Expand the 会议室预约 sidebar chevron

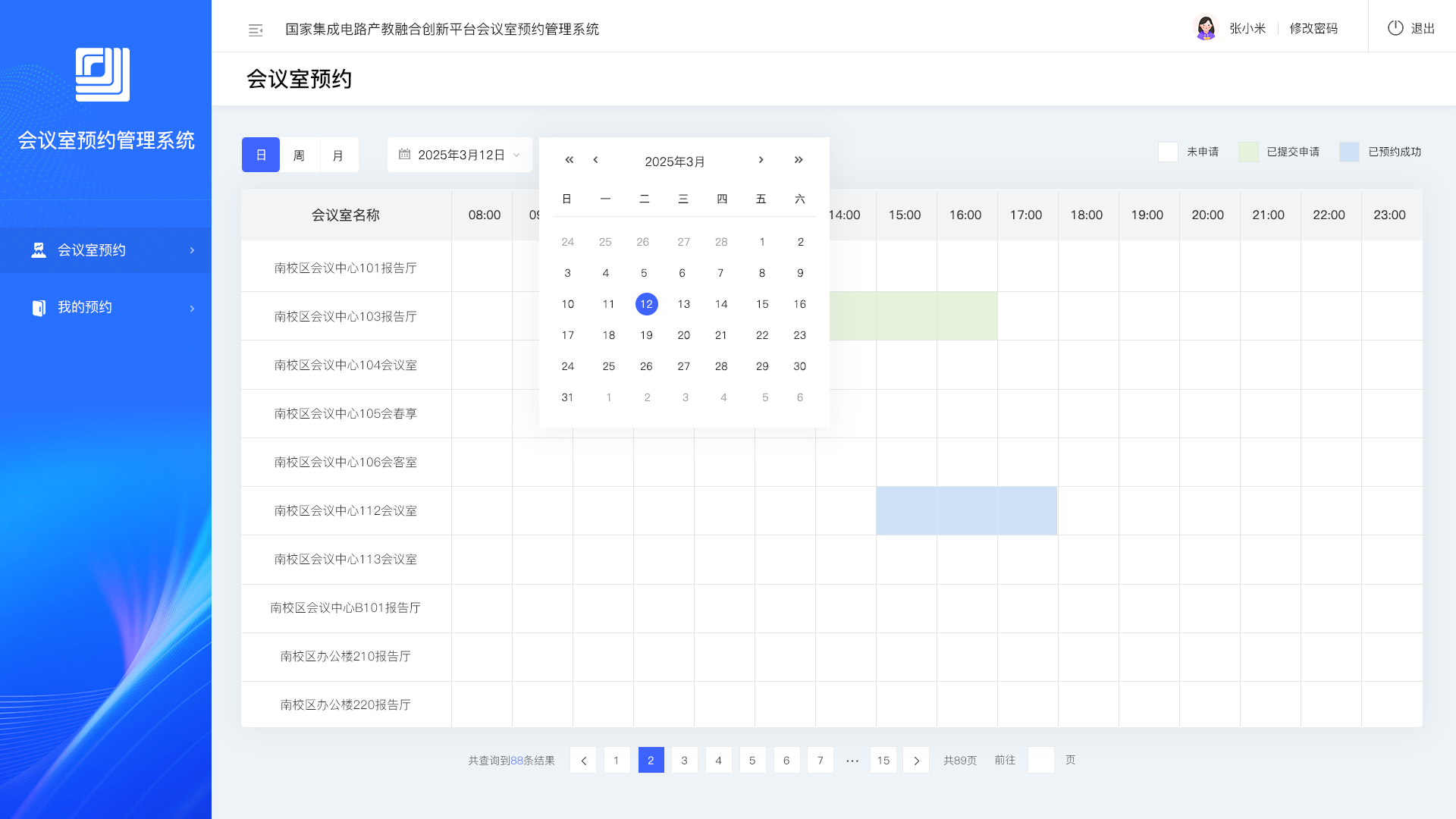tap(192, 250)
